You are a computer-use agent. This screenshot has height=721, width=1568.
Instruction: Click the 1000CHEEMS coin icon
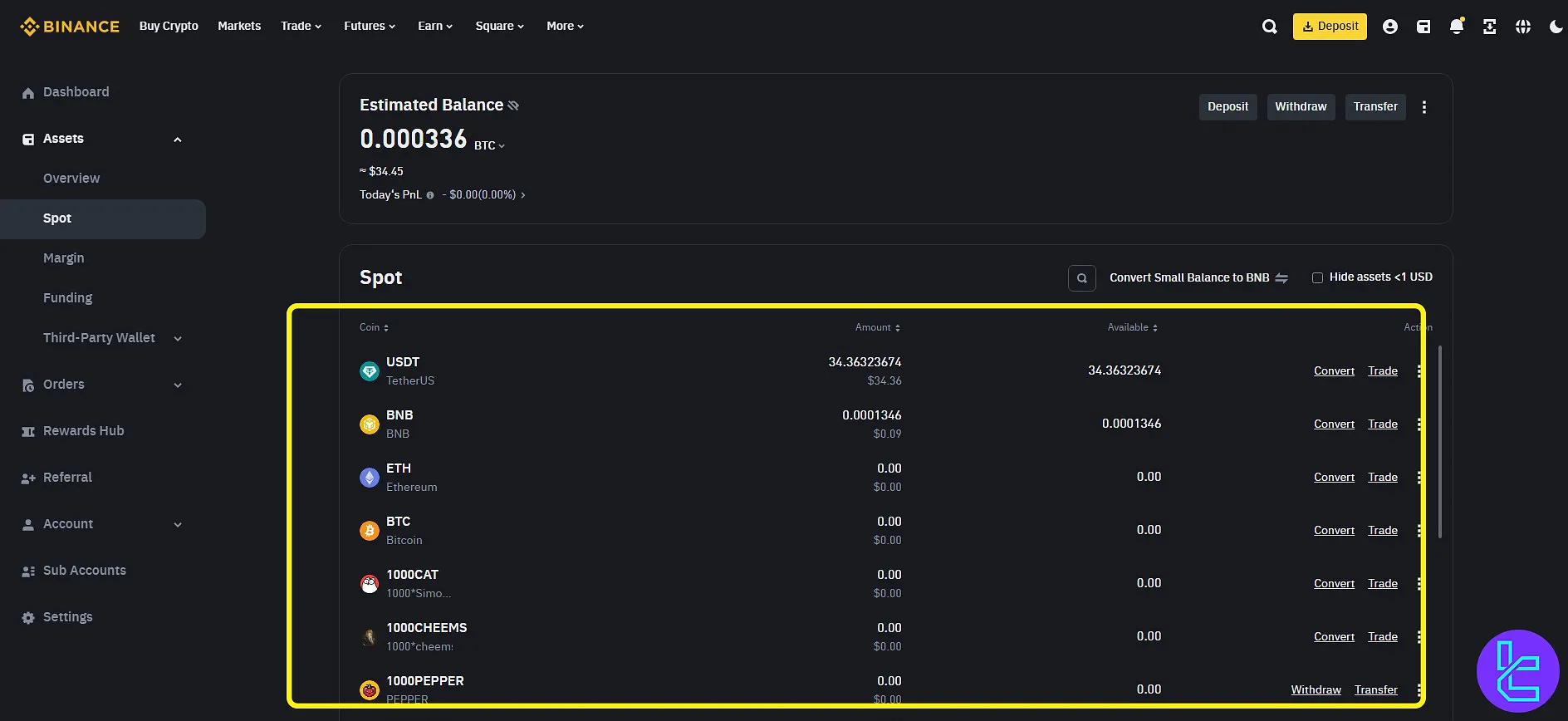pyautogui.click(x=370, y=637)
